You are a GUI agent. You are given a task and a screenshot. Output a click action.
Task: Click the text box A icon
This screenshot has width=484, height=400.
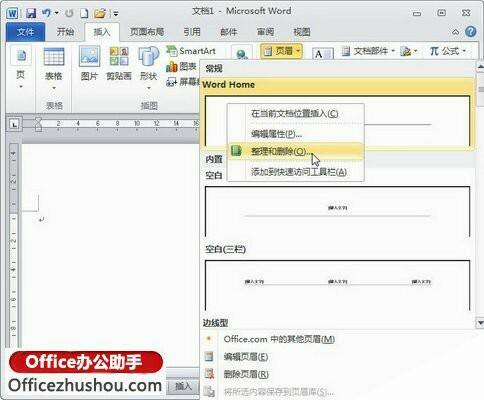pyautogui.click(x=322, y=53)
